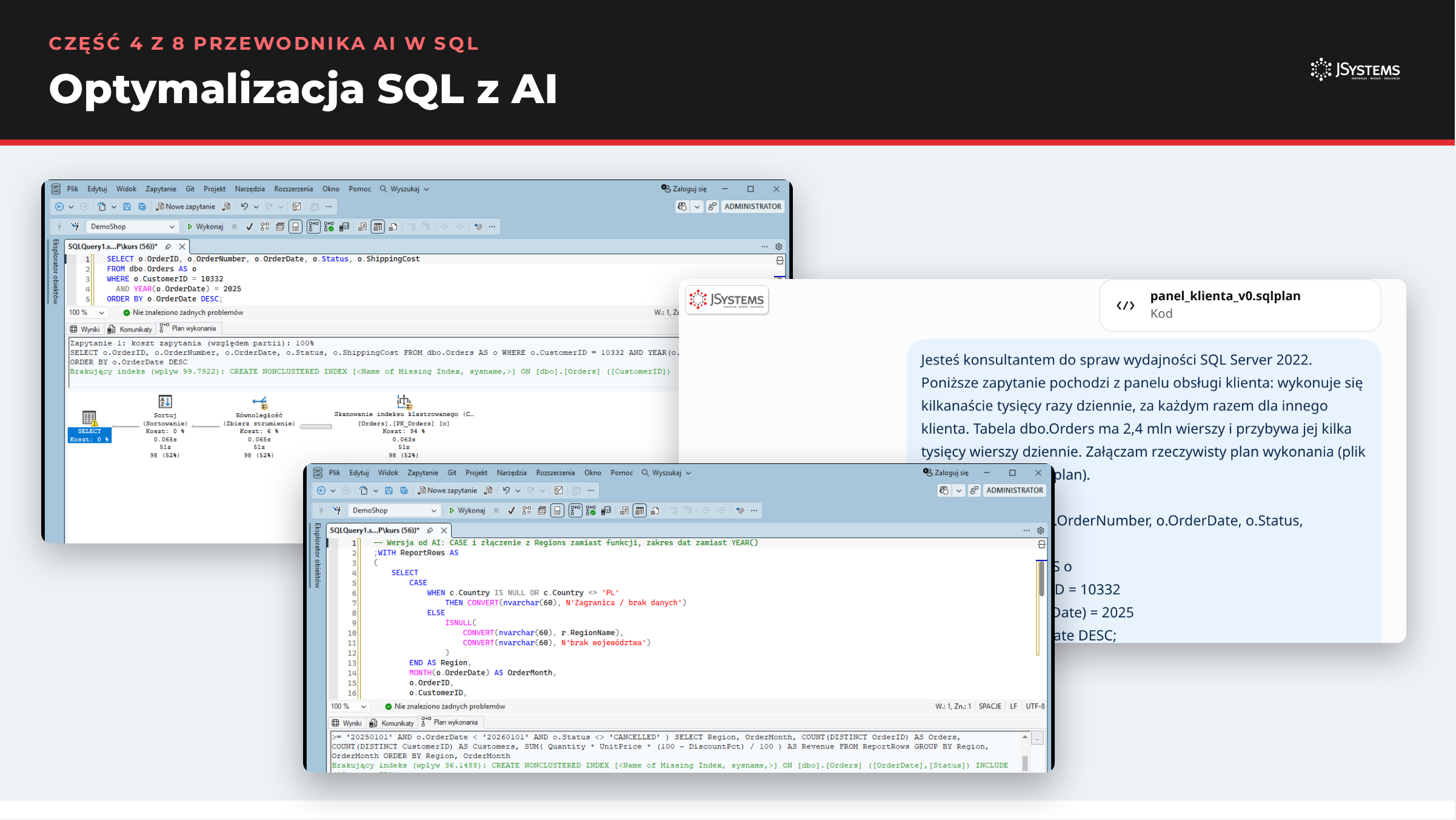
Task: Click Parse checkmark icon in front window
Action: click(512, 511)
